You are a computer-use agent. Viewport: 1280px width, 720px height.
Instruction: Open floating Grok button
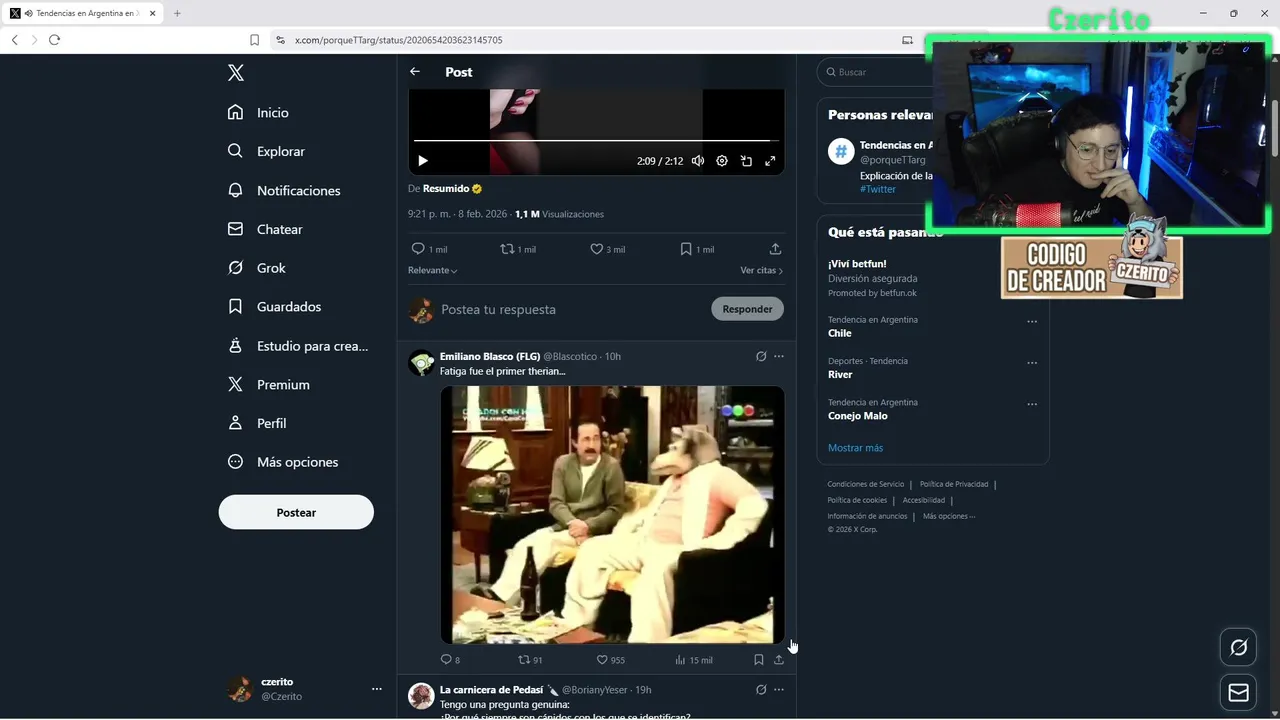click(1238, 647)
